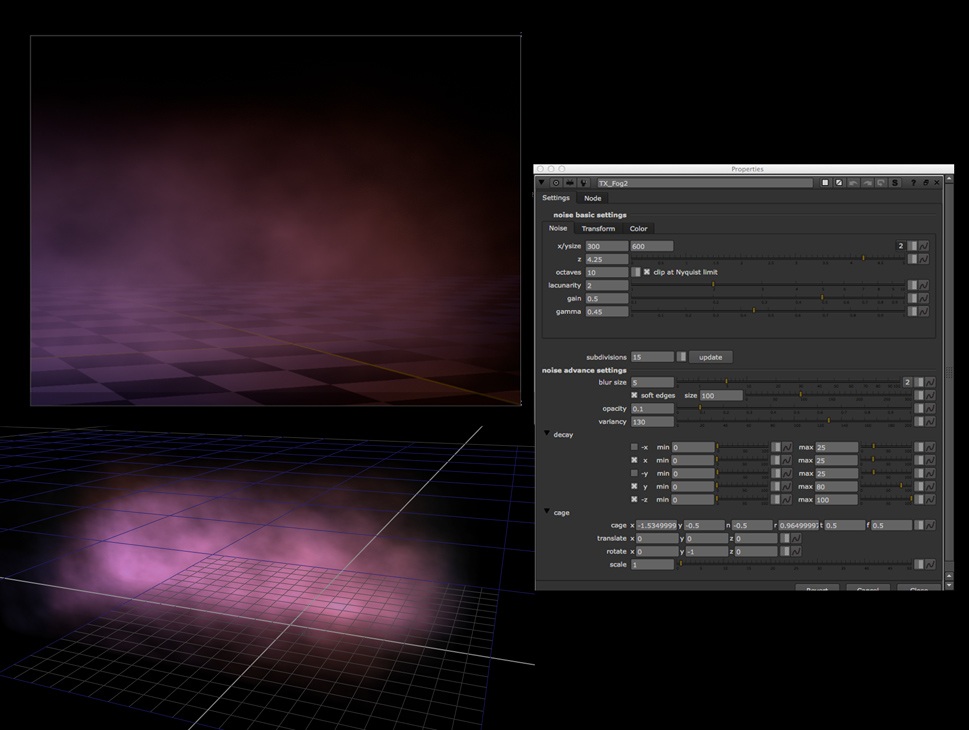Open node help with the question mark icon

(912, 183)
